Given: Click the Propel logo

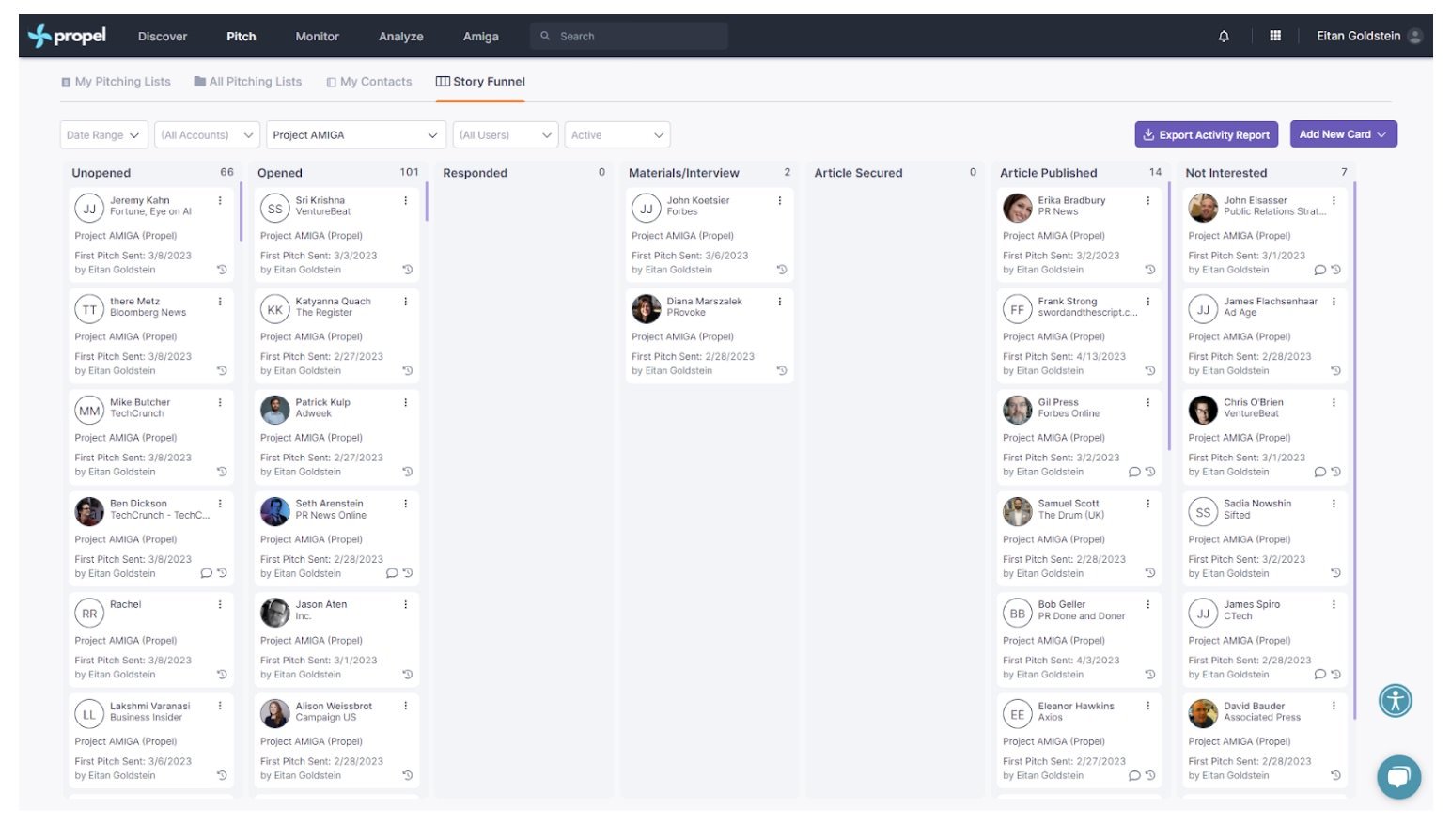Looking at the screenshot, I should pyautogui.click(x=67, y=36).
